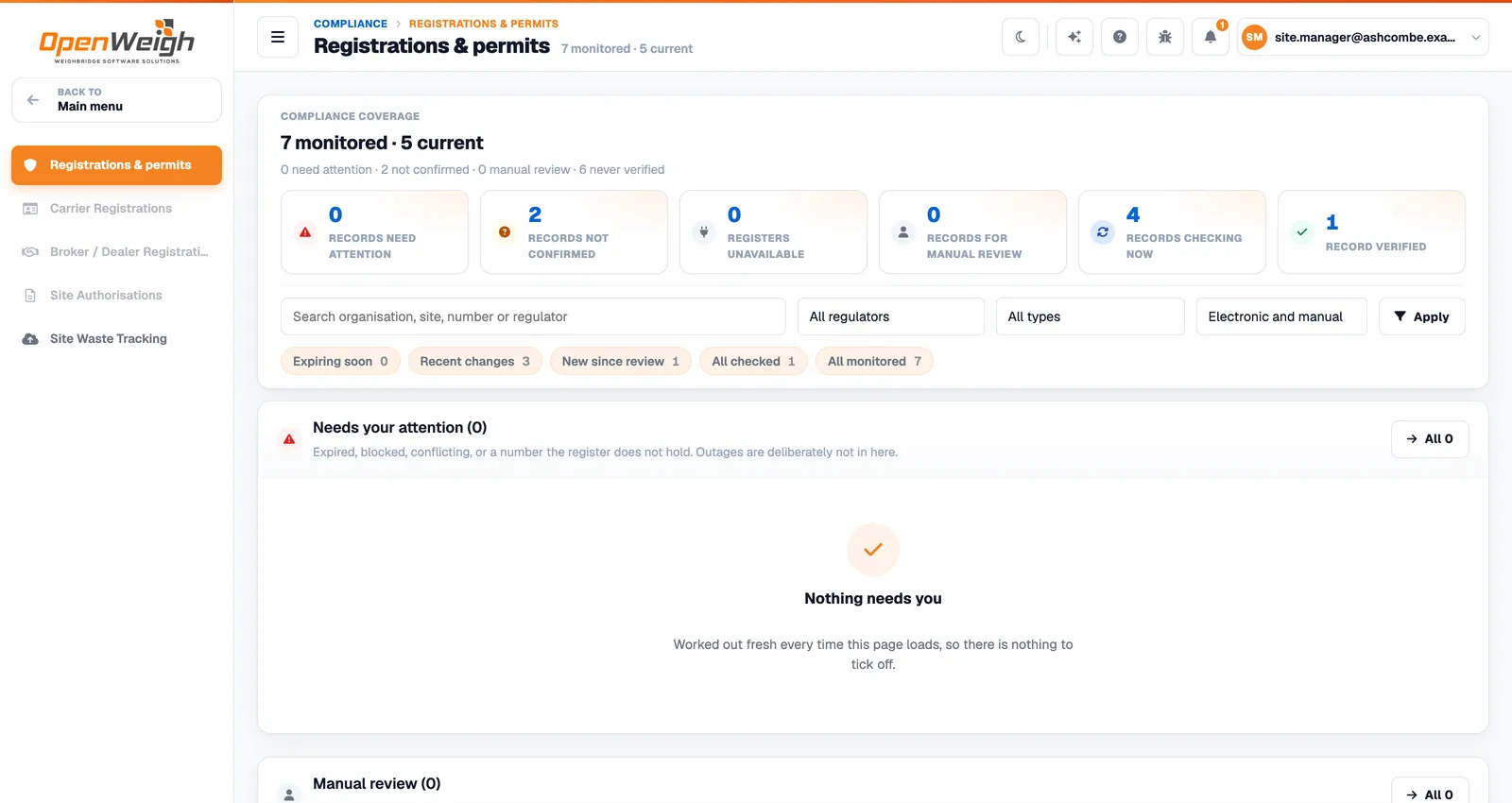Viewport: 1512px width, 803px height.
Task: Open All 0 in Needs your attention
Action: [1430, 439]
